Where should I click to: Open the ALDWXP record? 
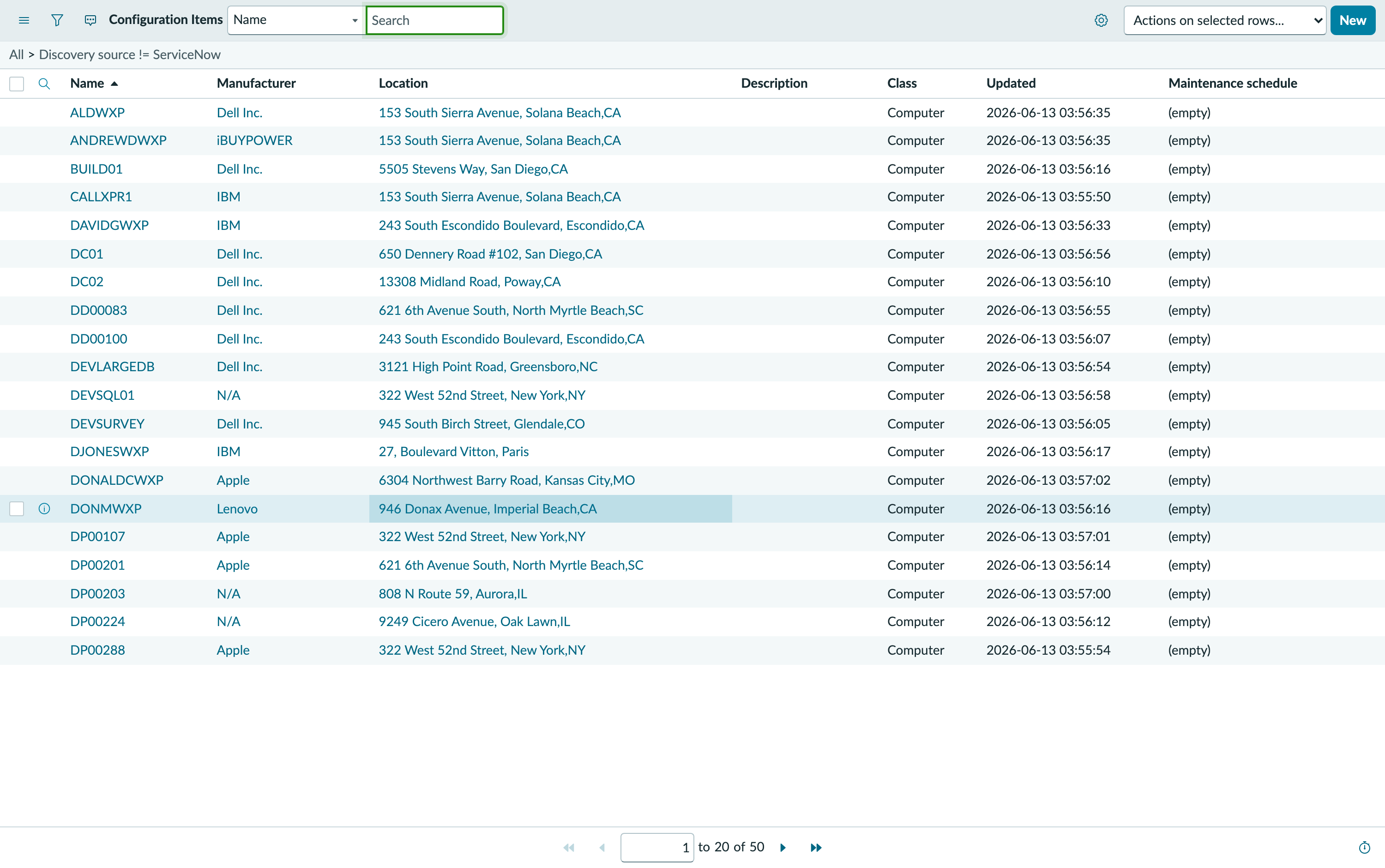(97, 113)
